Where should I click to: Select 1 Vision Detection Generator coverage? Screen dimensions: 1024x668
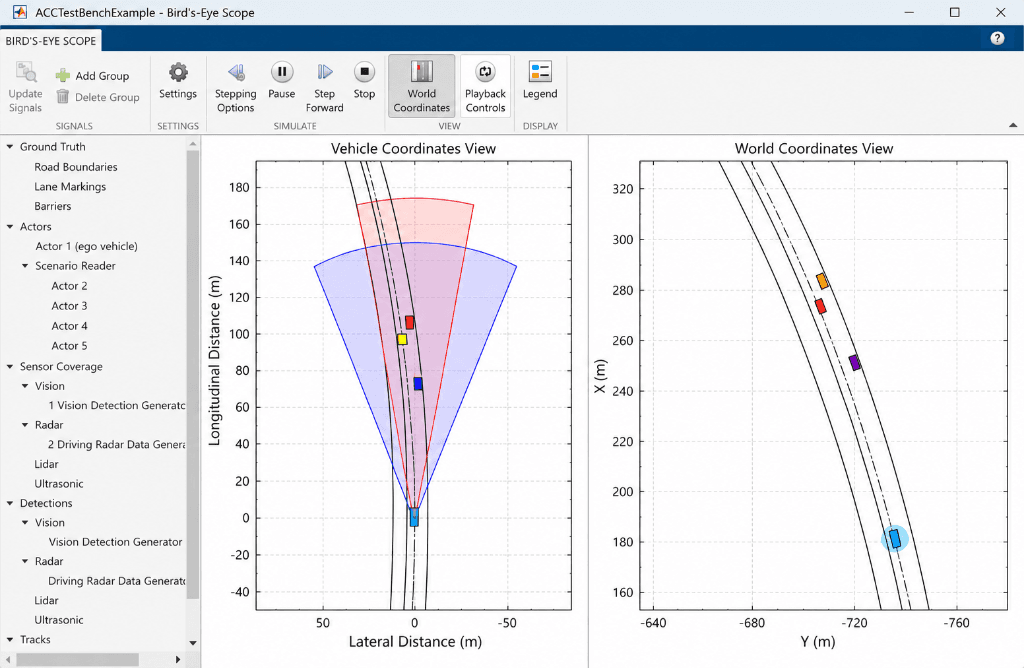click(117, 406)
